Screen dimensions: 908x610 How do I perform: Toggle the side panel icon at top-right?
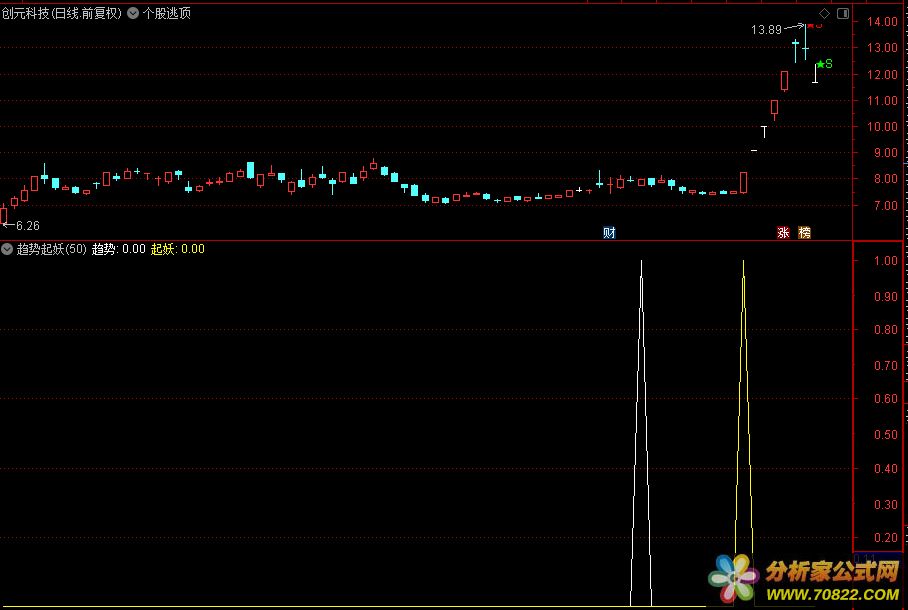click(x=843, y=13)
